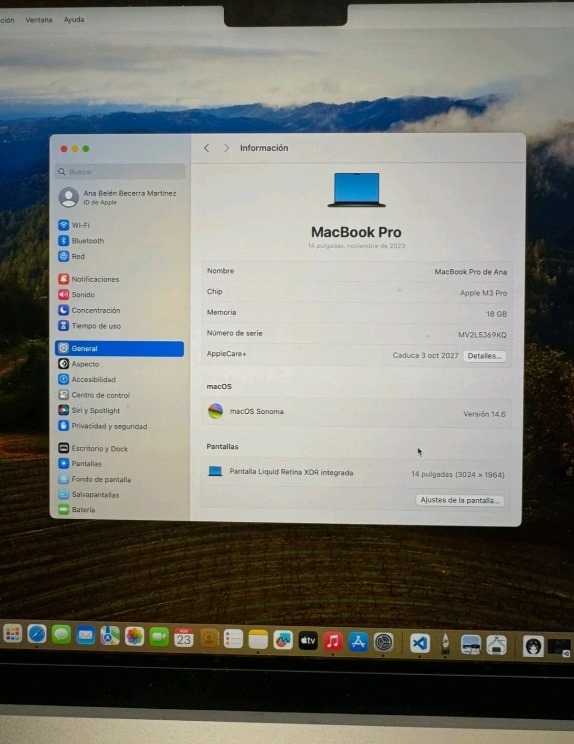574x744 pixels.
Task: Open App Store from the Dock
Action: point(358,642)
